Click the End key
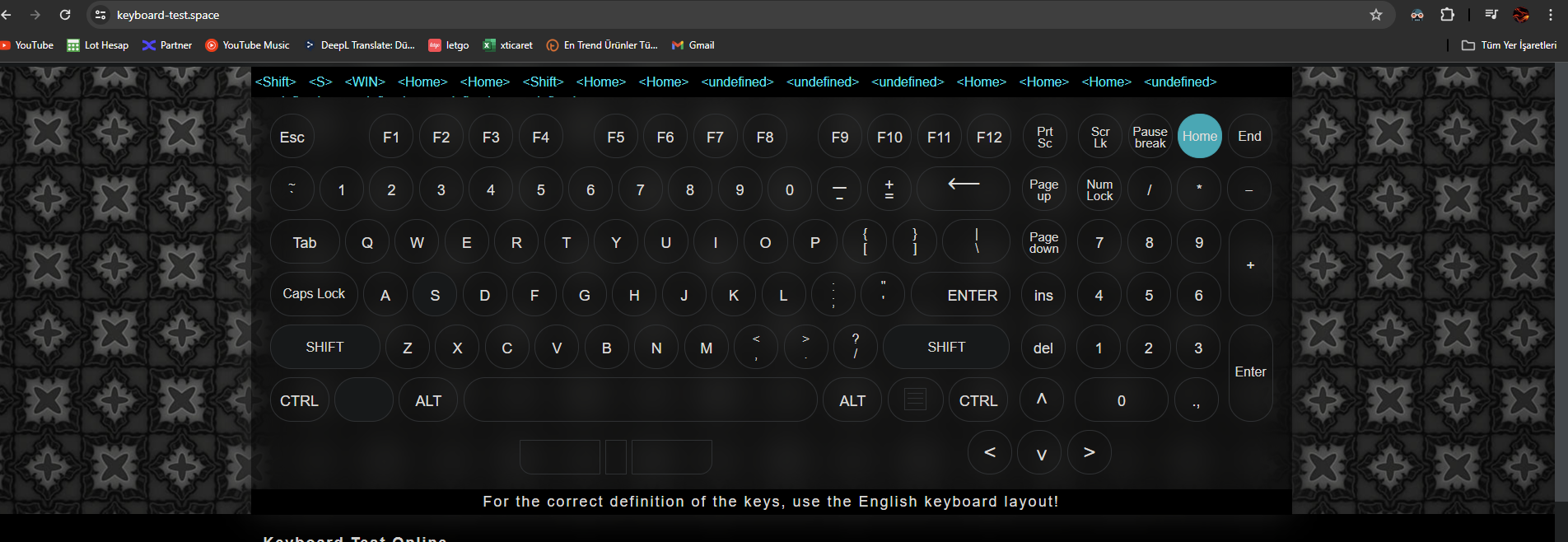1568x542 pixels. (x=1249, y=136)
